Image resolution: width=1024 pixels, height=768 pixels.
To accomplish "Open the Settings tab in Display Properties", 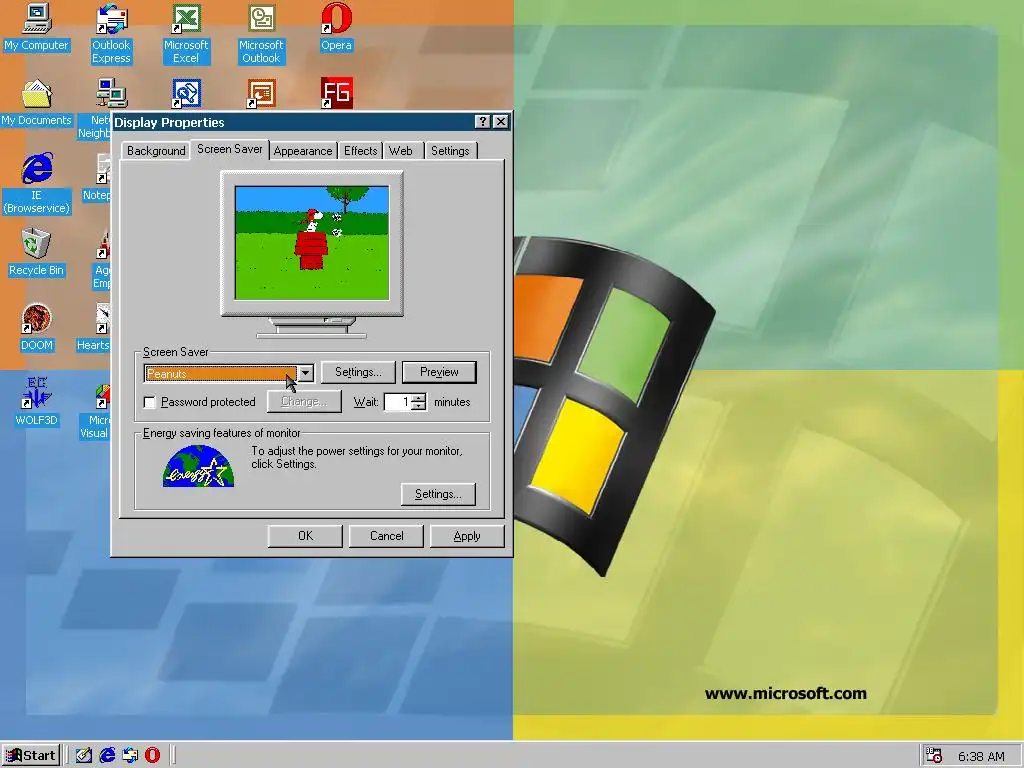I will [x=450, y=151].
